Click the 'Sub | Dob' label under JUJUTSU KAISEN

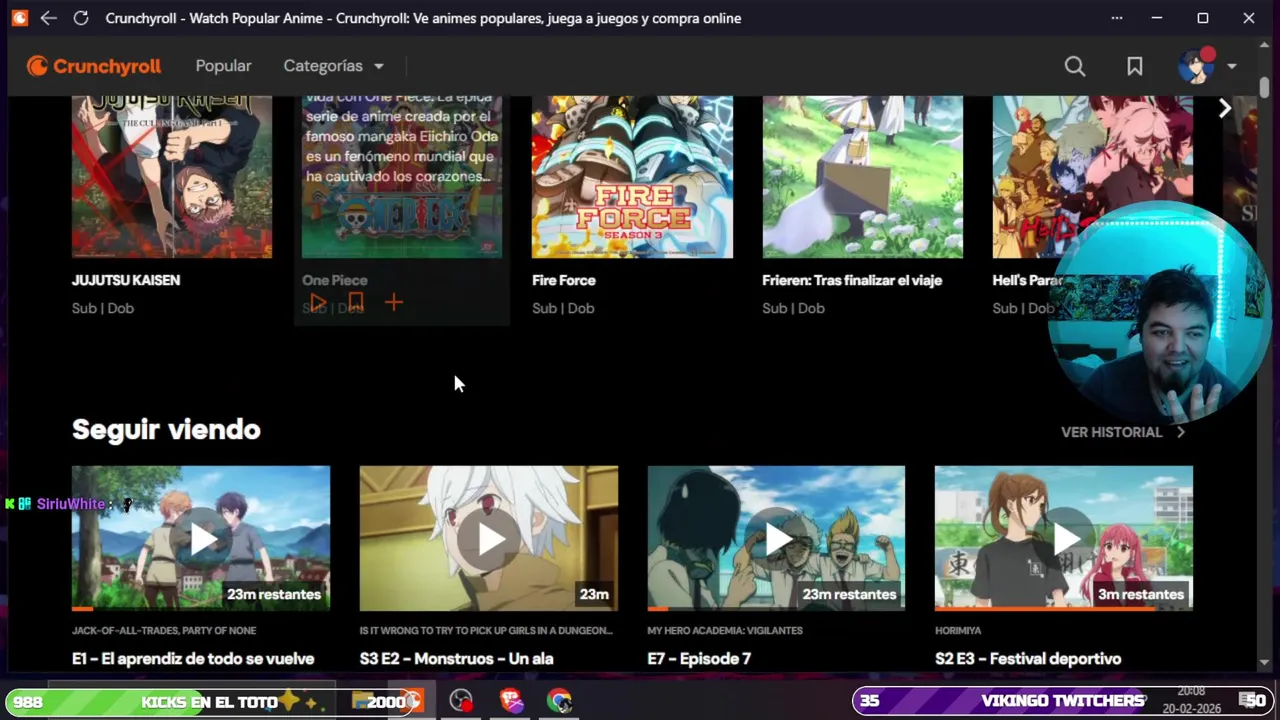point(103,308)
